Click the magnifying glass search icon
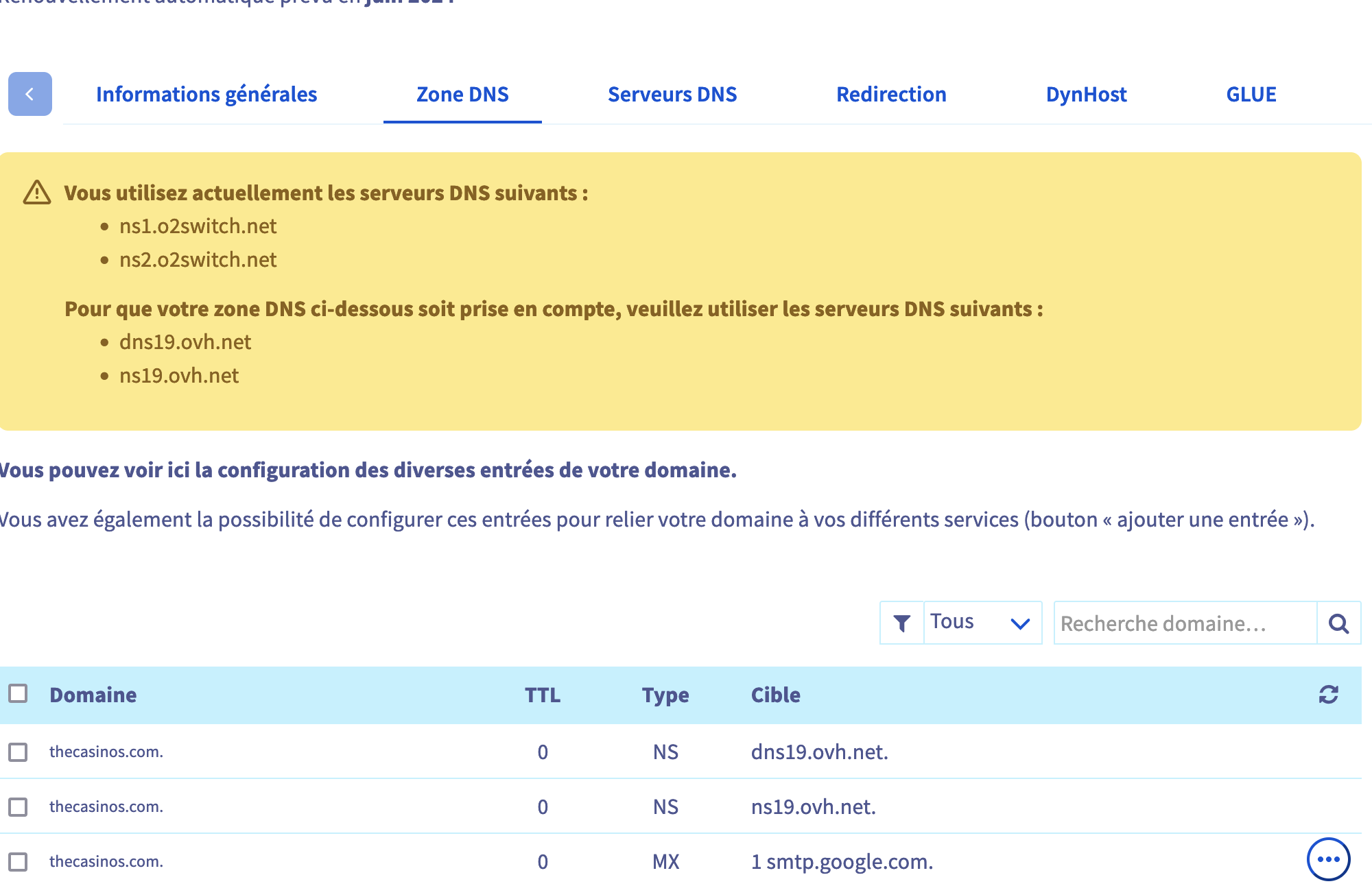Screen dimensions: 1372x886 click(x=1338, y=623)
